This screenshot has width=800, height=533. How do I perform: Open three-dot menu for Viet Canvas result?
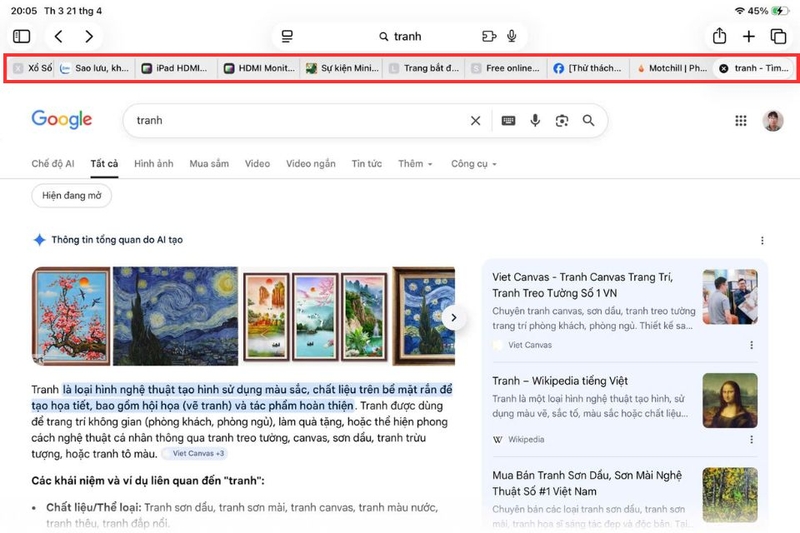[751, 345]
